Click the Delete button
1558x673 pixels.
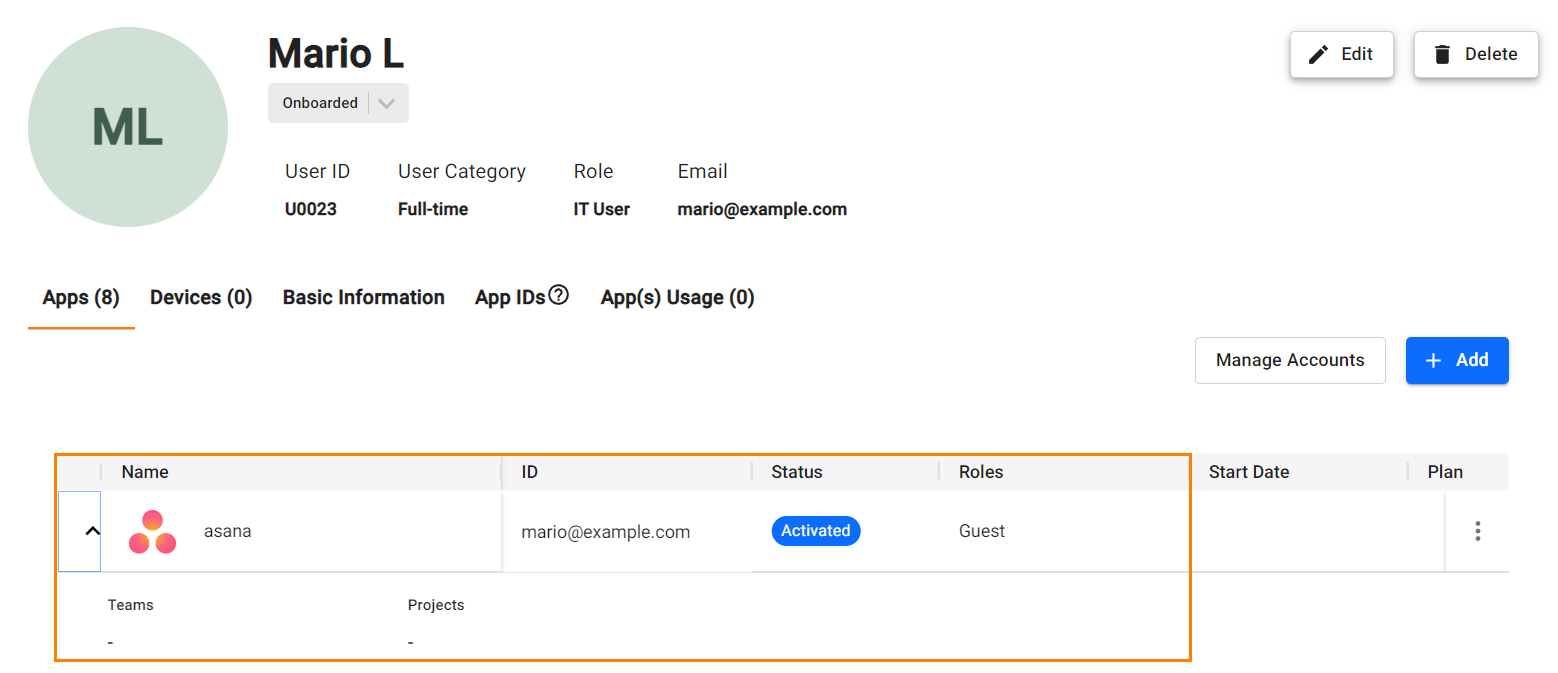click(1475, 54)
